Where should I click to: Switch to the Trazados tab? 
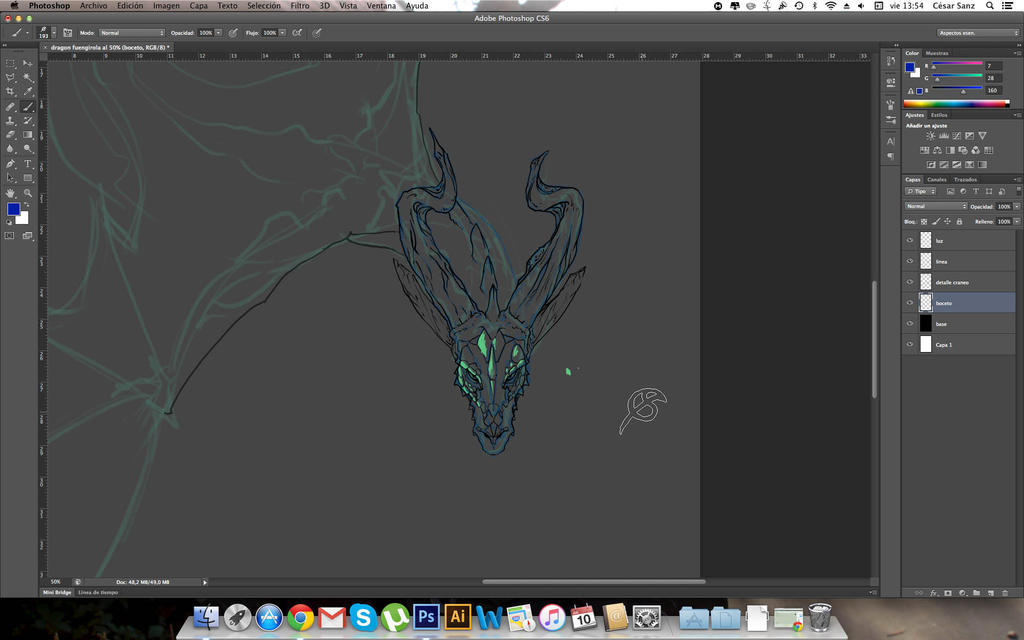(x=965, y=180)
